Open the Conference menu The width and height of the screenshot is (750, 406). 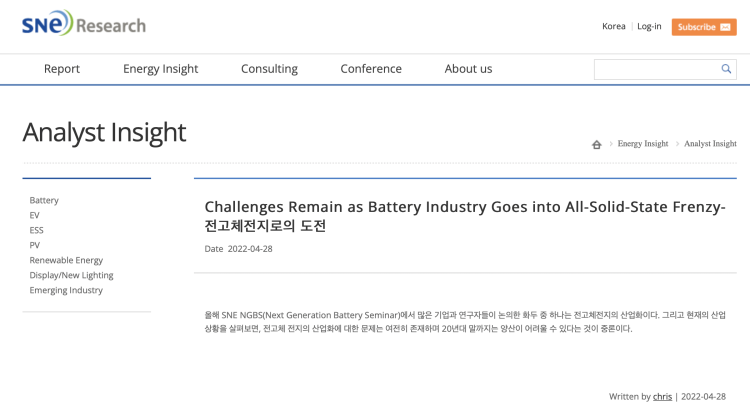[371, 69]
